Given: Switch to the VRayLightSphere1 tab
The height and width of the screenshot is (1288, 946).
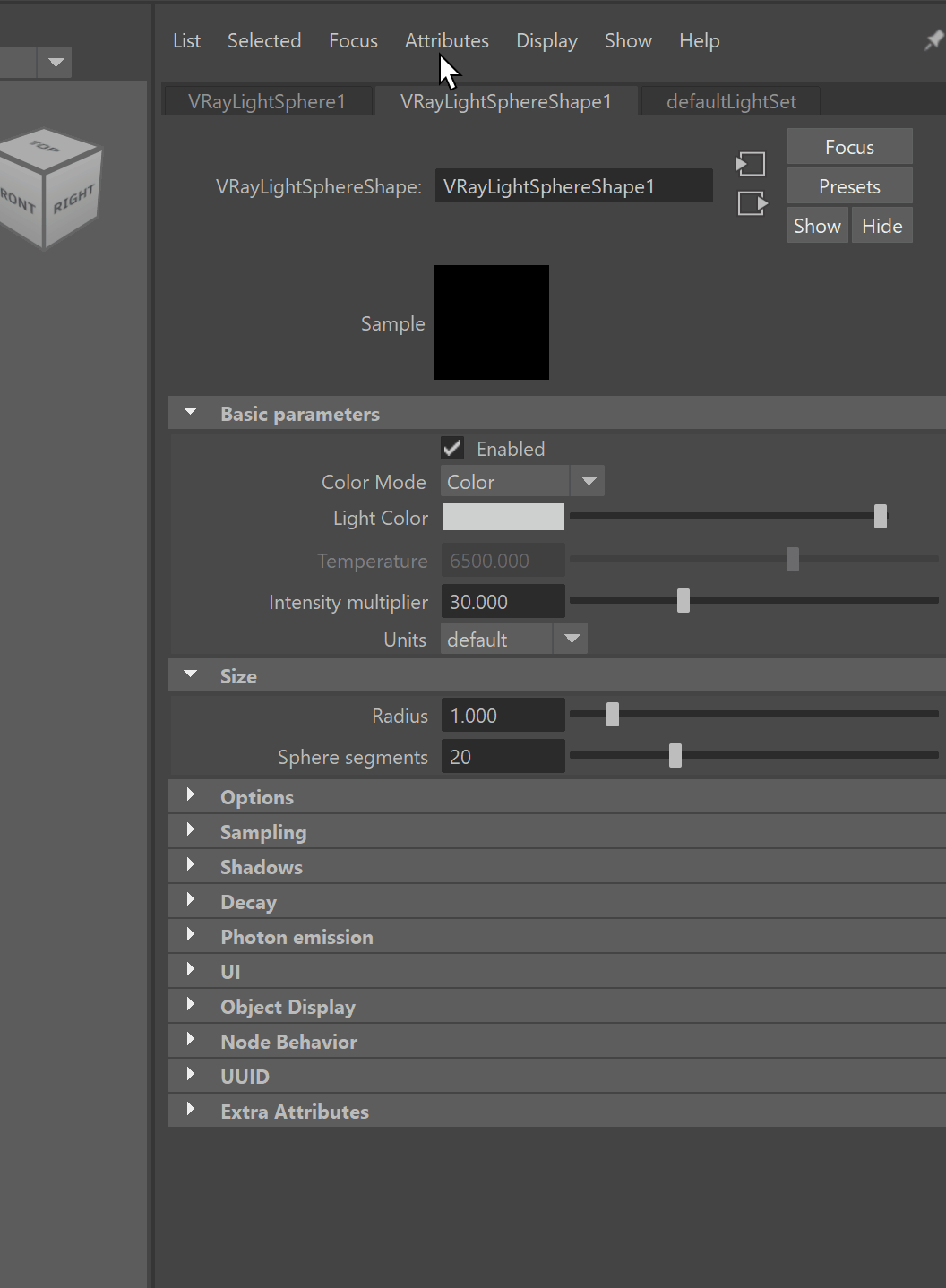Looking at the screenshot, I should click(x=267, y=101).
